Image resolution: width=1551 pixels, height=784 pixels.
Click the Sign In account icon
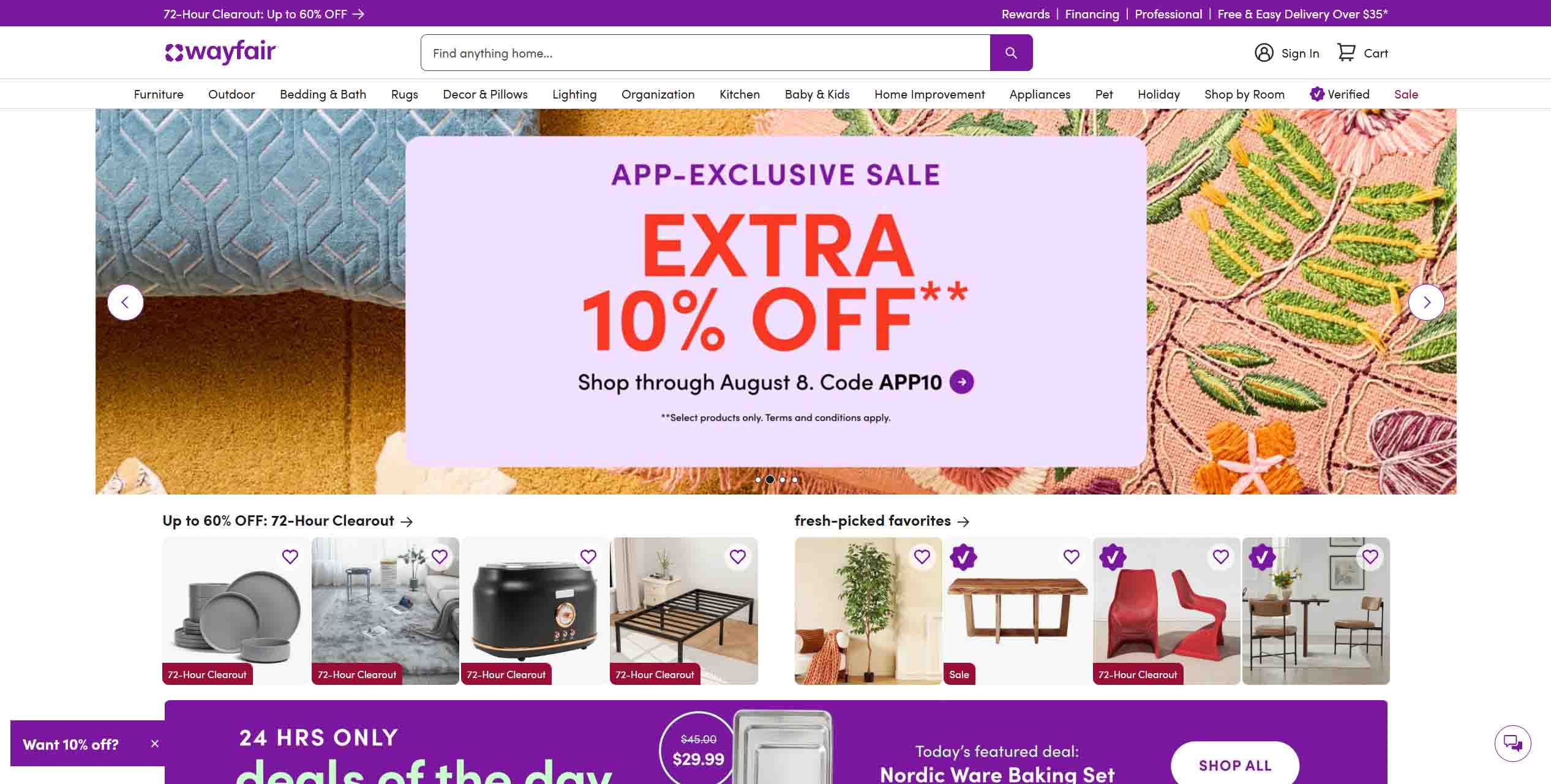(x=1264, y=53)
